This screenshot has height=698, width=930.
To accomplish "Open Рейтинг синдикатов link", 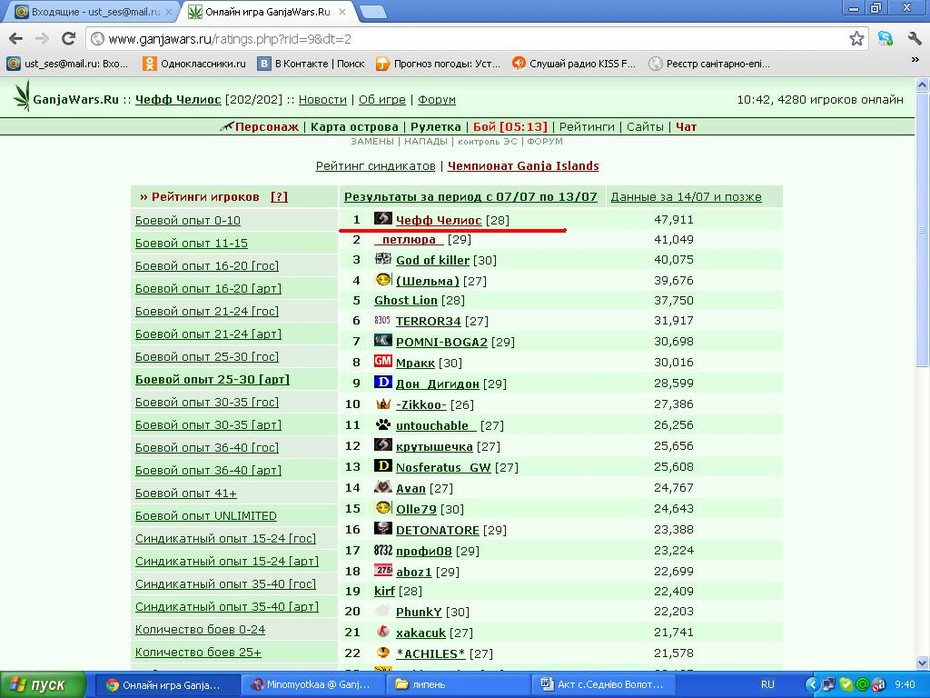I will coord(375,166).
